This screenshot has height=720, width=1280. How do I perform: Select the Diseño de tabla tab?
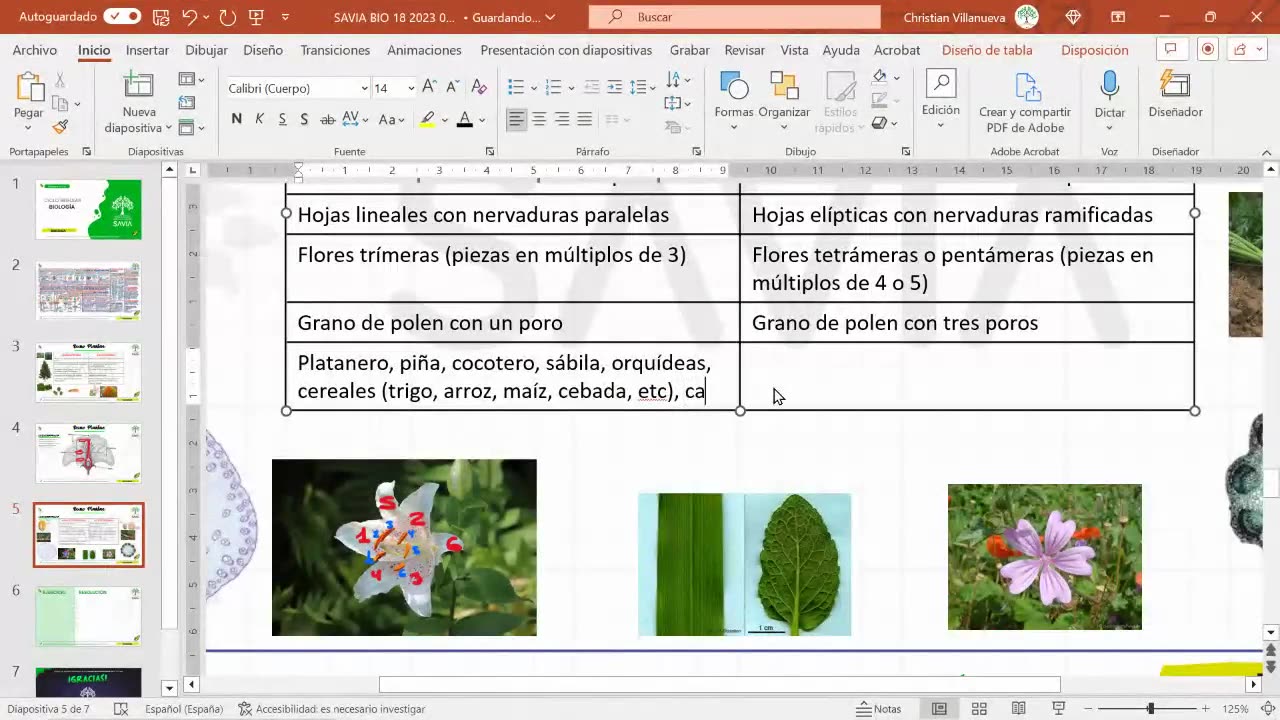[987, 50]
